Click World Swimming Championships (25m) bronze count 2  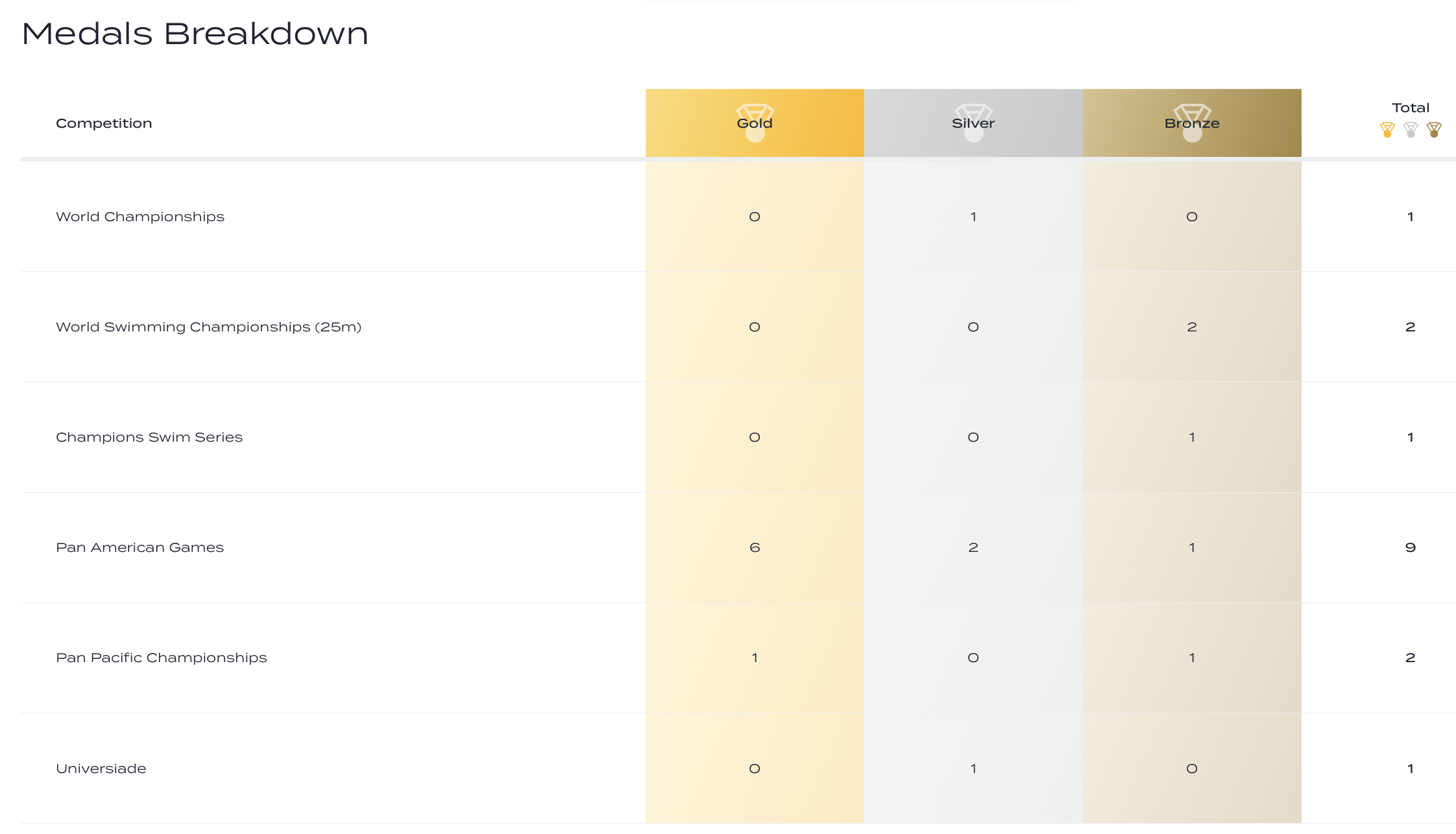coord(1192,327)
